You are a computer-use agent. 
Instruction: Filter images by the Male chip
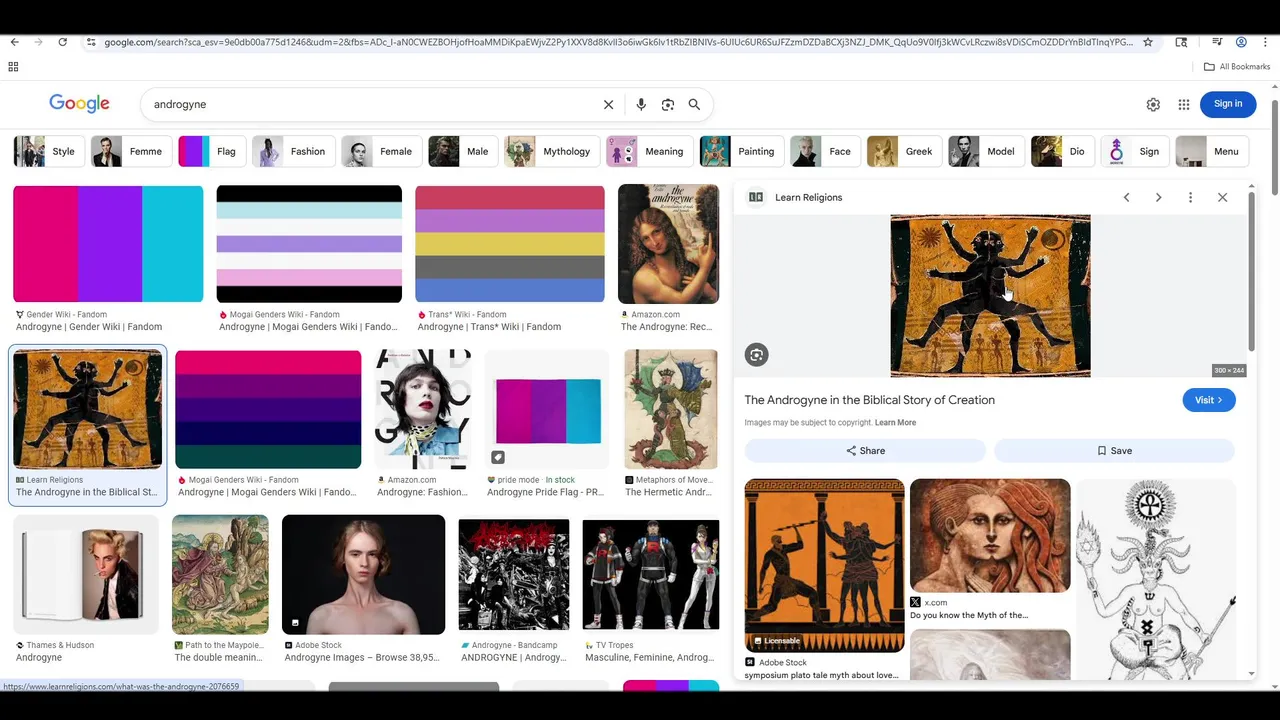tap(462, 151)
